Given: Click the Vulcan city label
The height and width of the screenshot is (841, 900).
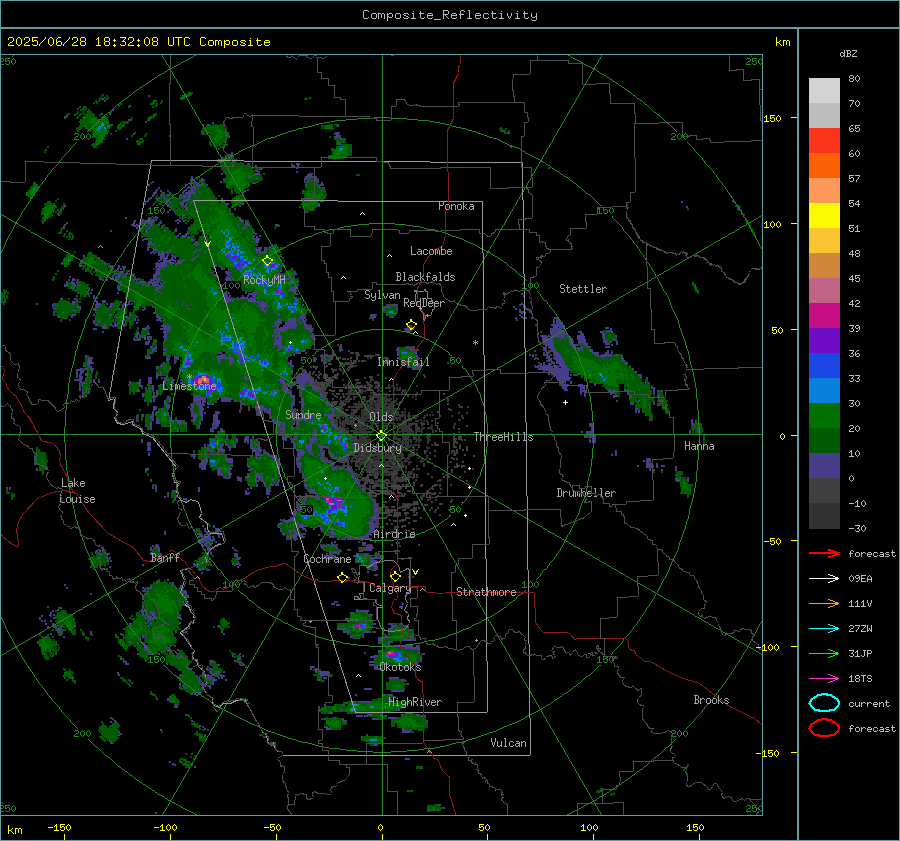Looking at the screenshot, I should (508, 743).
